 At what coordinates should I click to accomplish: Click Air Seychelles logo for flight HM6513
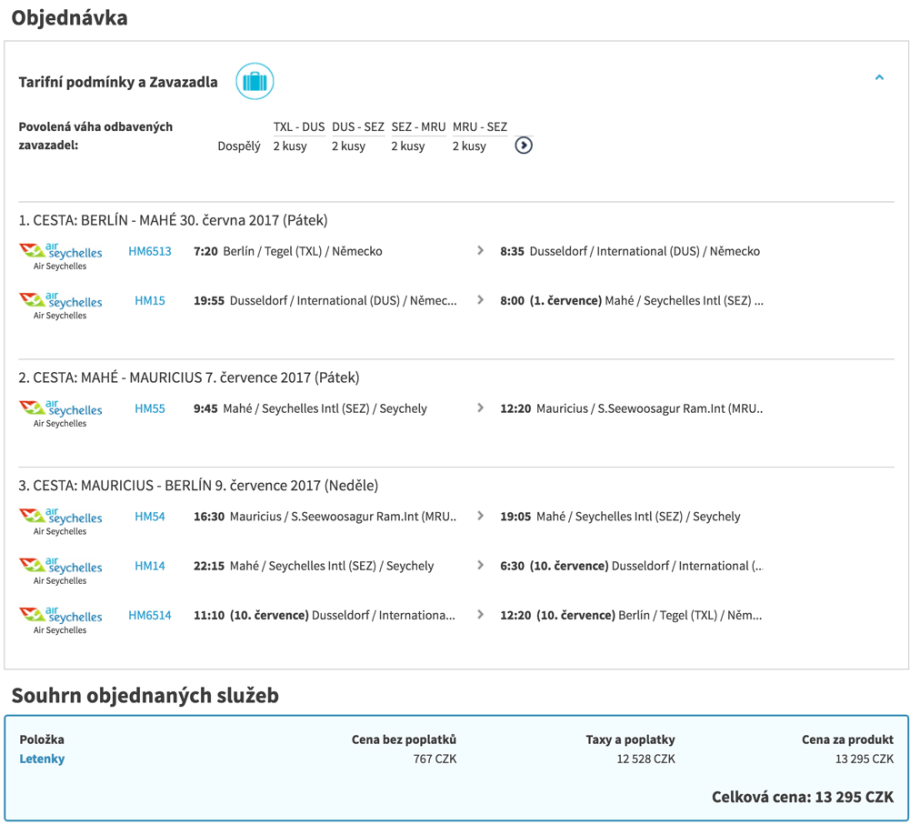[x=61, y=256]
